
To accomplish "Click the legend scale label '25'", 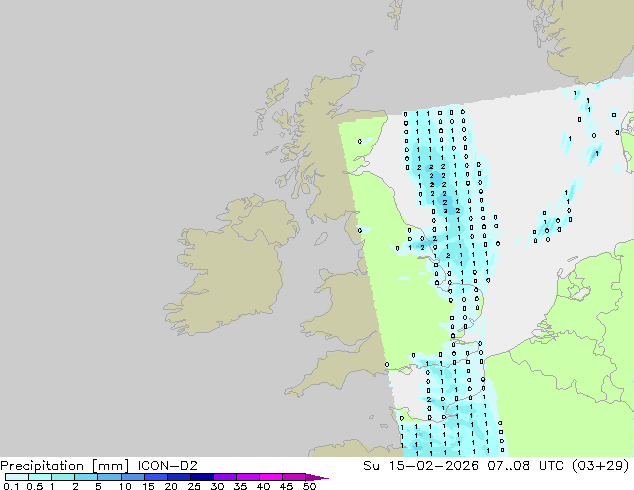I will [x=194, y=486].
